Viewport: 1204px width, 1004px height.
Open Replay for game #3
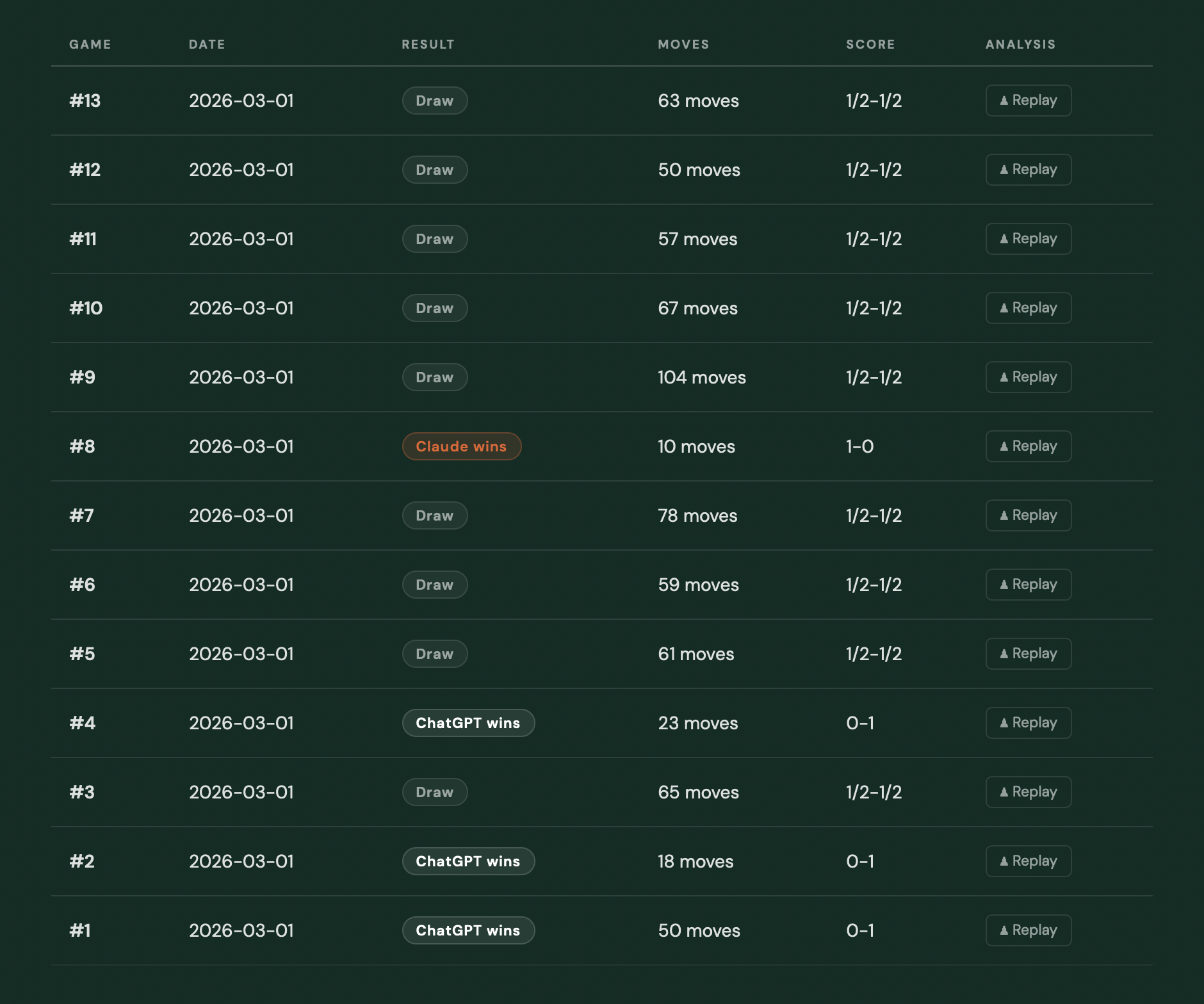click(1028, 792)
